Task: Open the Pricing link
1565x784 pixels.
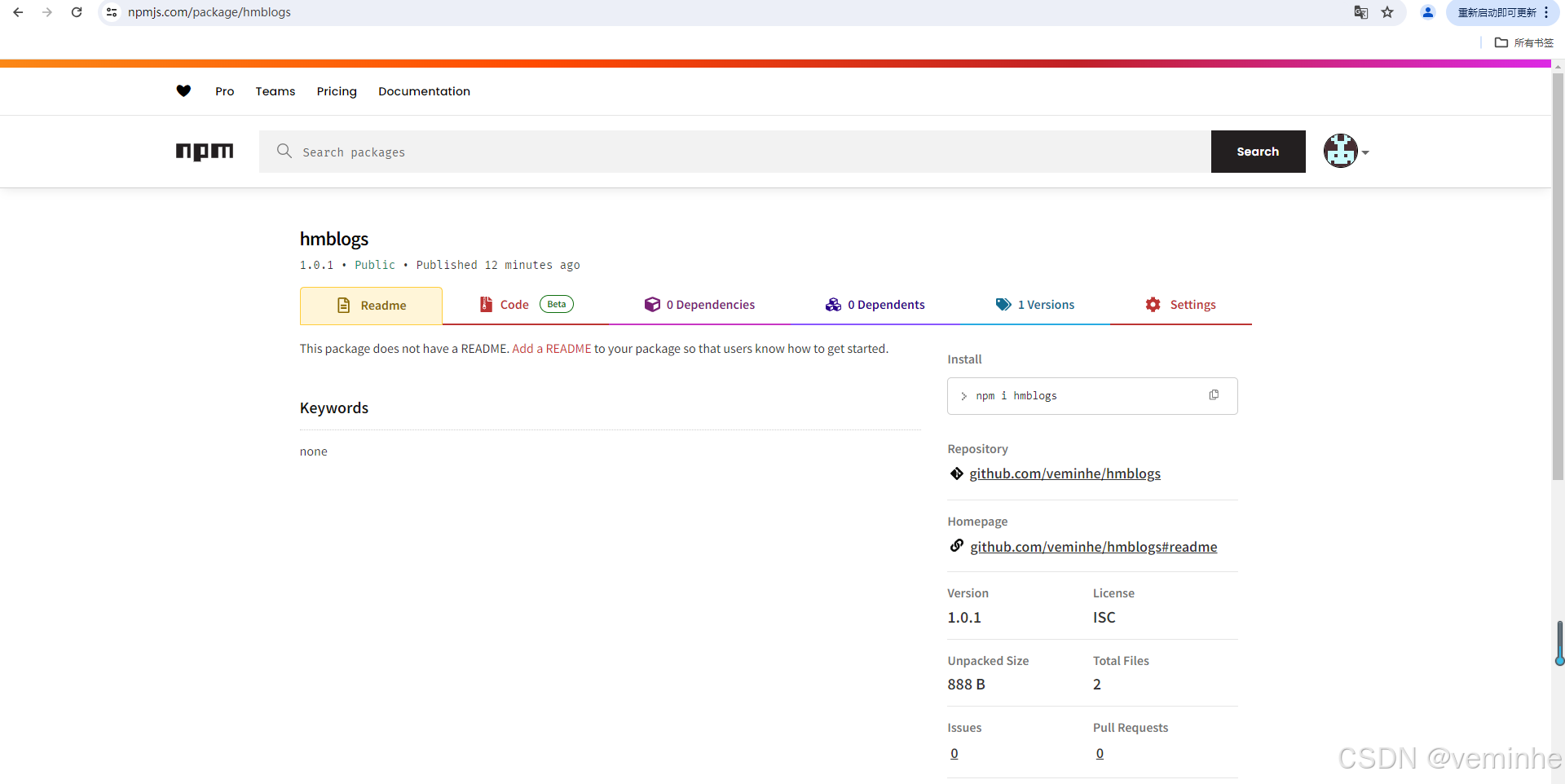Action: (x=337, y=91)
